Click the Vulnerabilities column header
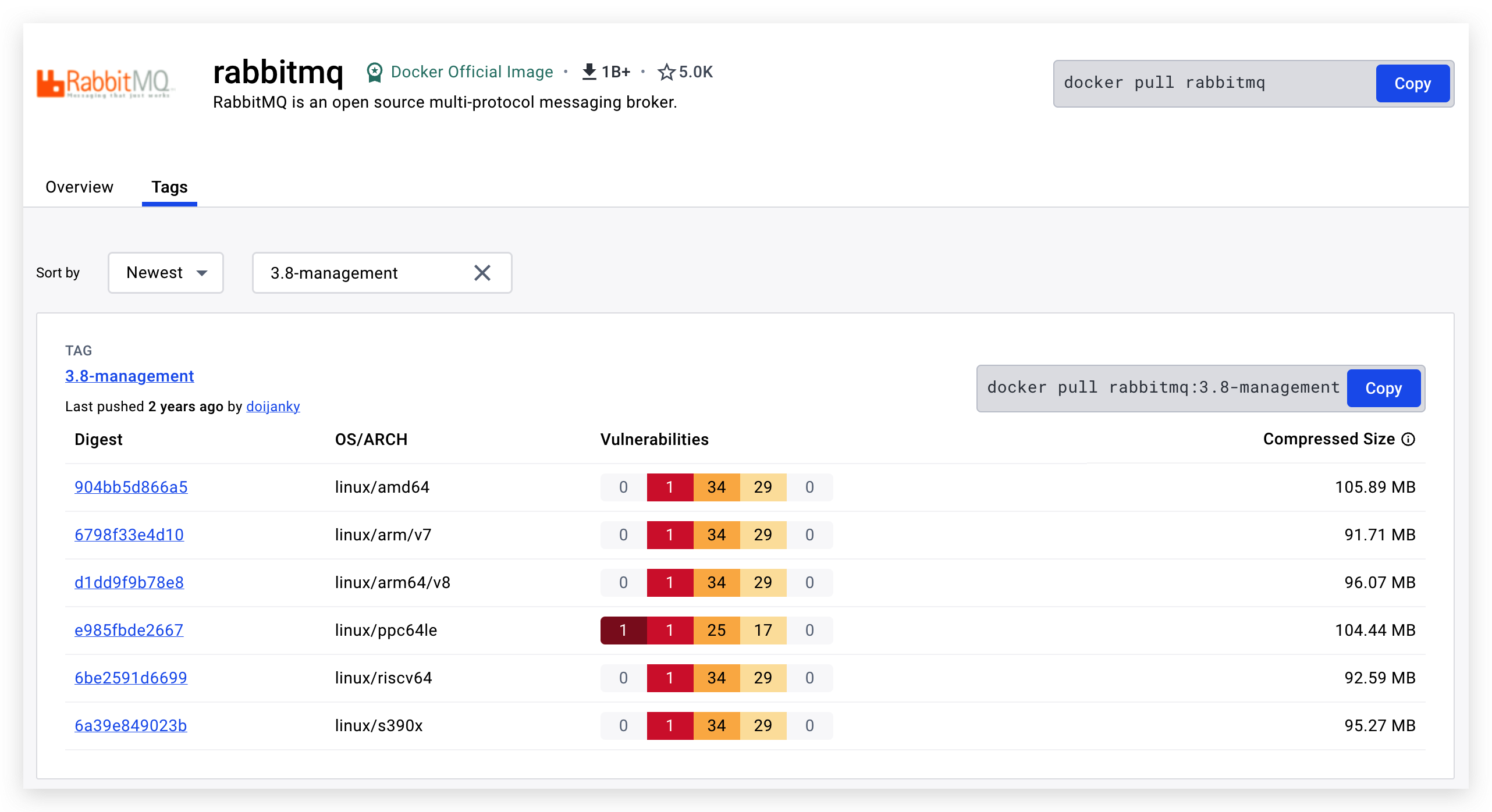Image resolution: width=1492 pixels, height=812 pixels. point(655,440)
